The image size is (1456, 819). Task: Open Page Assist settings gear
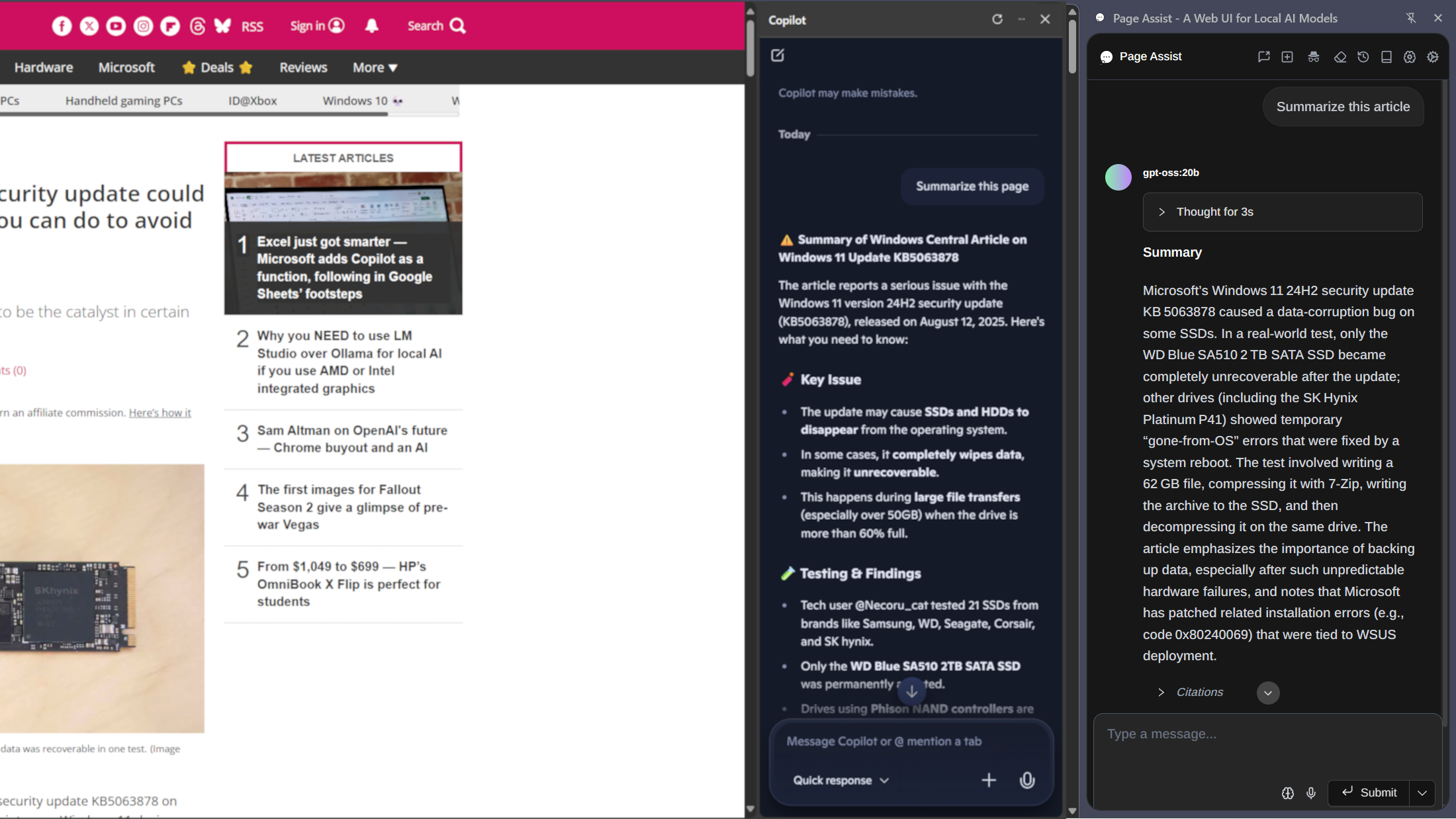(1433, 57)
